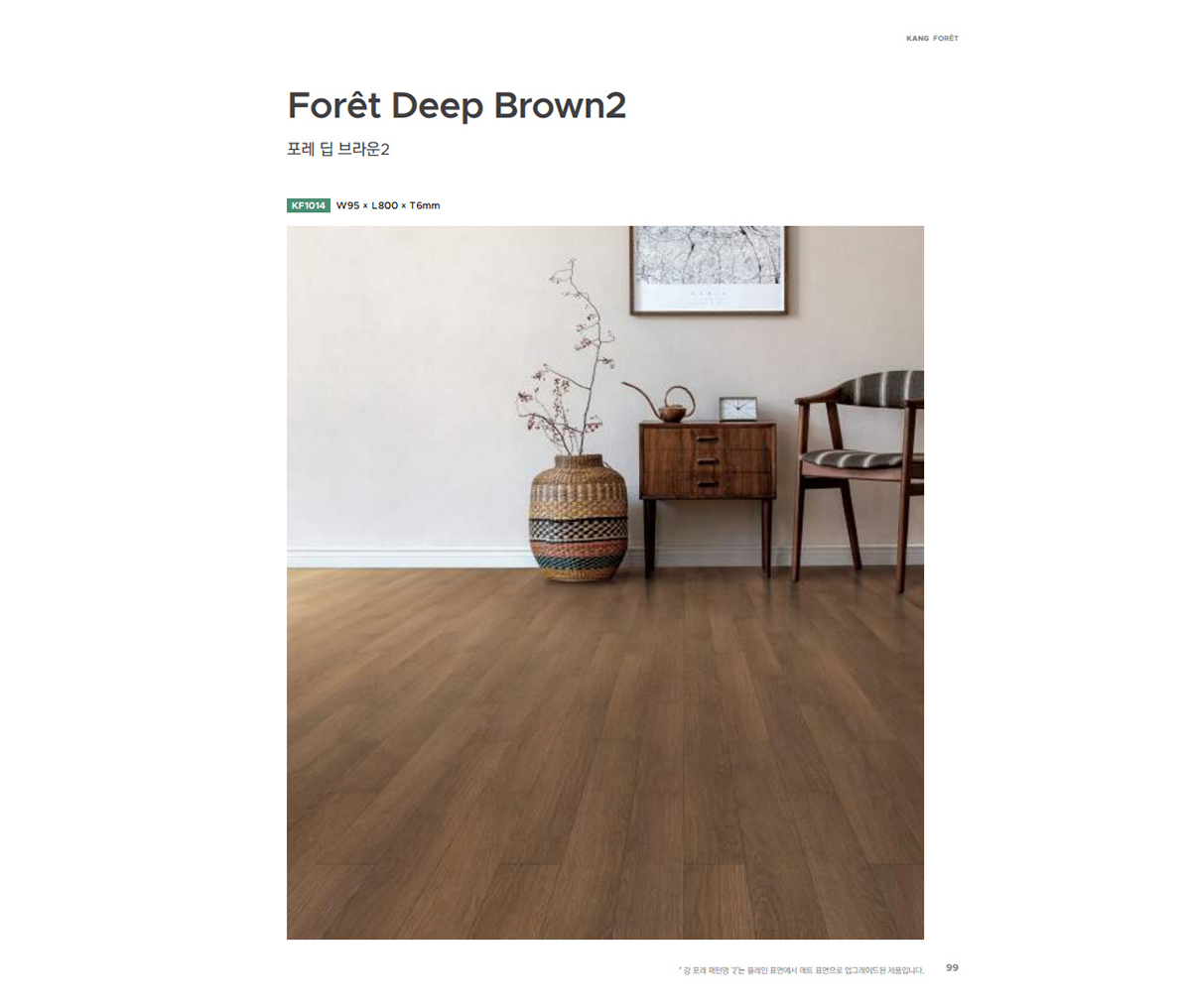Click the page number 99
Image resolution: width=1191 pixels, height=1008 pixels.
click(952, 967)
